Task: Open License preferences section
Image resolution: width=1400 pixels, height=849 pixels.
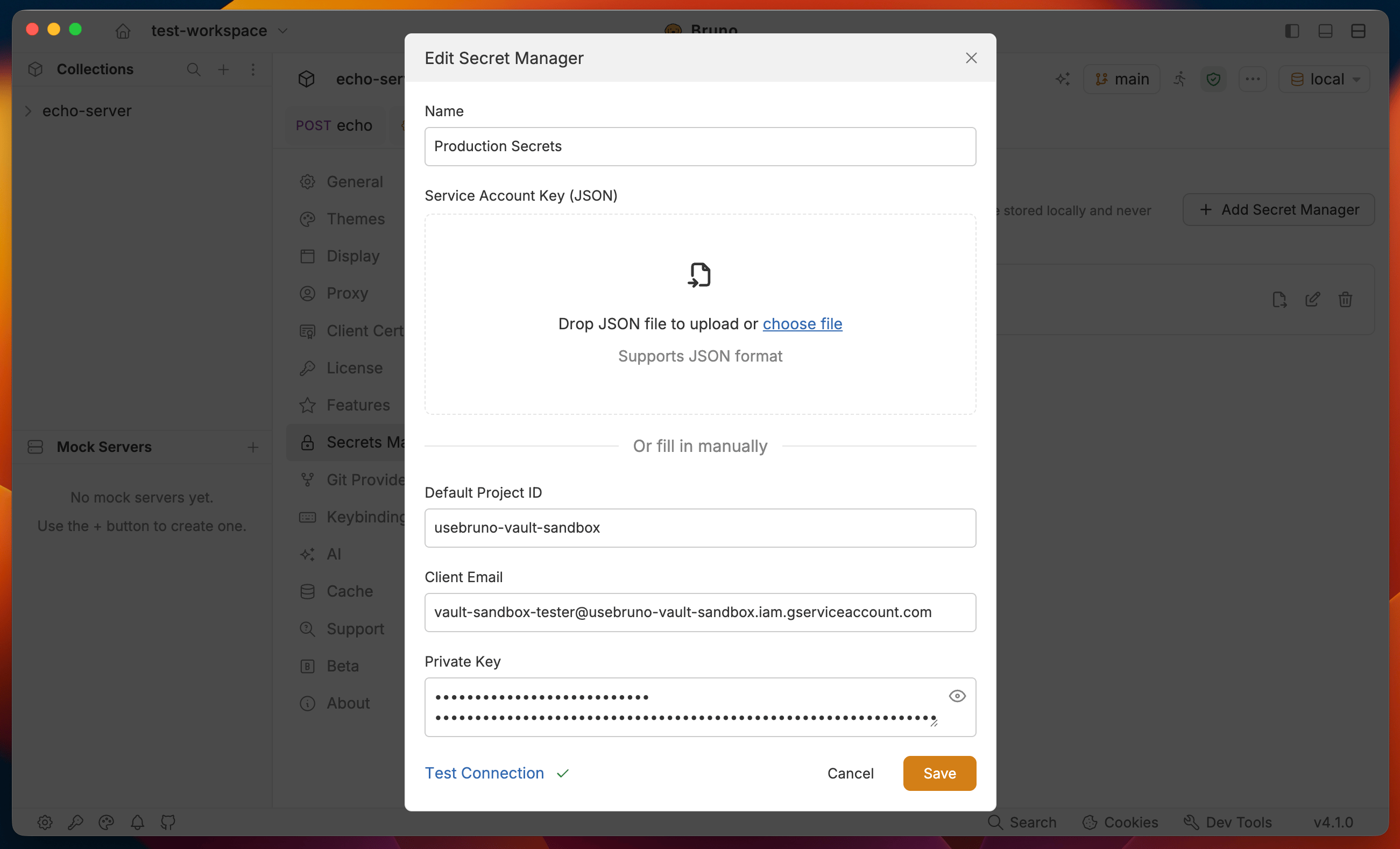Action: coord(342,368)
